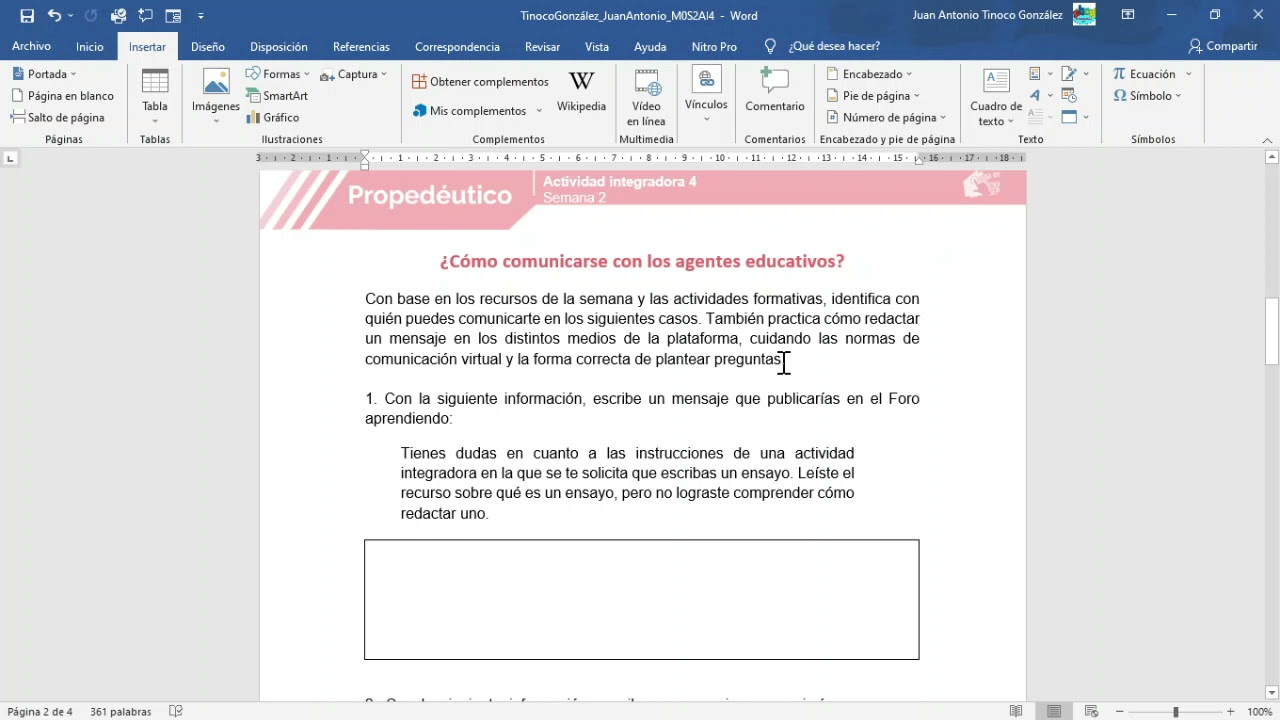Image resolution: width=1280 pixels, height=720 pixels.
Task: Open the Imágenes insert menu
Action: pos(216,96)
